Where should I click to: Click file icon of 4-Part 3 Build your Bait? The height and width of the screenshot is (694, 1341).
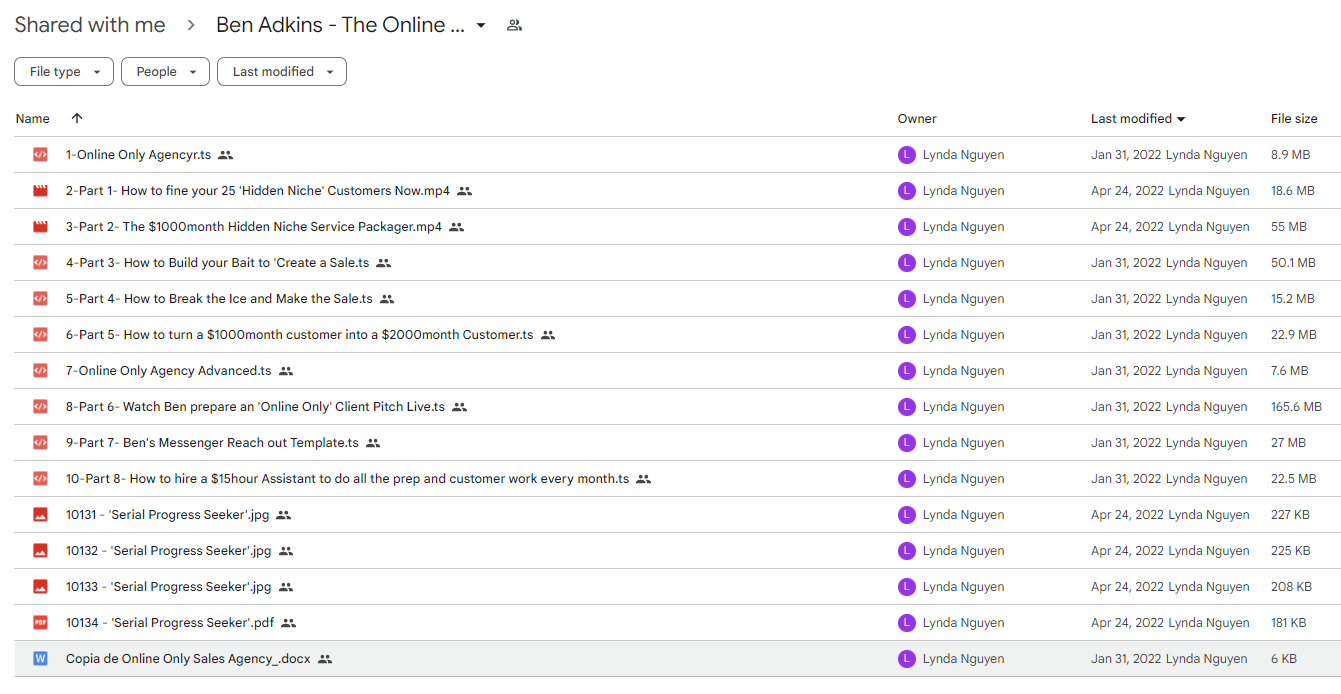(x=40, y=263)
